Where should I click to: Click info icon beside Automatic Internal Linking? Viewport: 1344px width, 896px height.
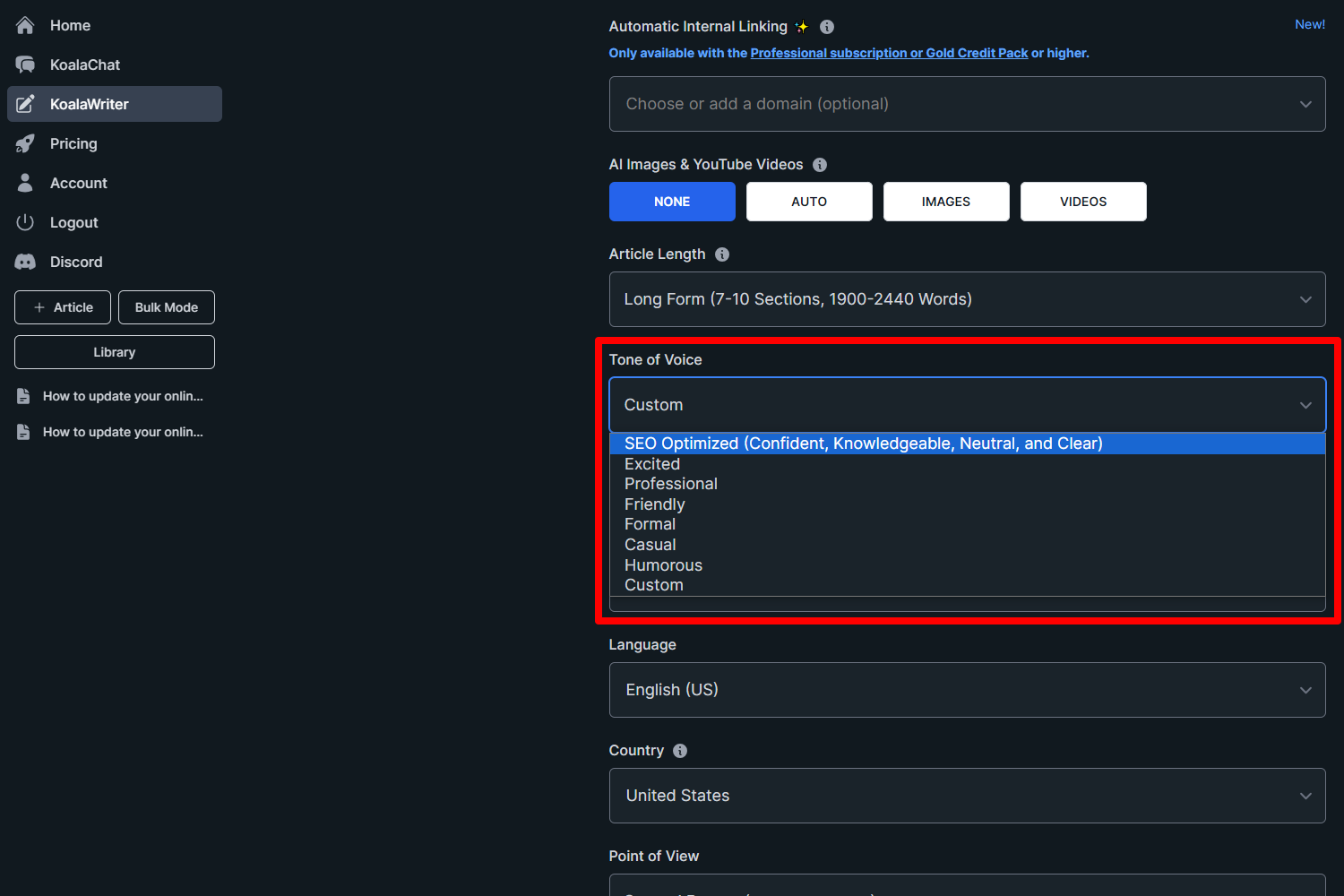[x=827, y=27]
